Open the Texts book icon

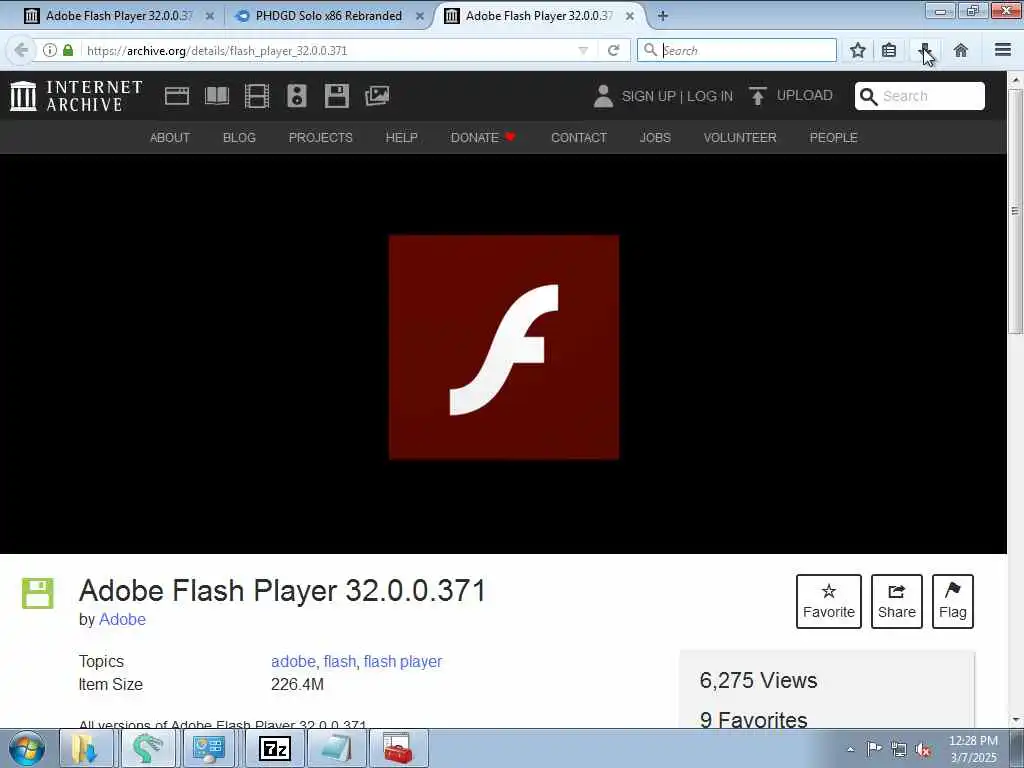217,96
